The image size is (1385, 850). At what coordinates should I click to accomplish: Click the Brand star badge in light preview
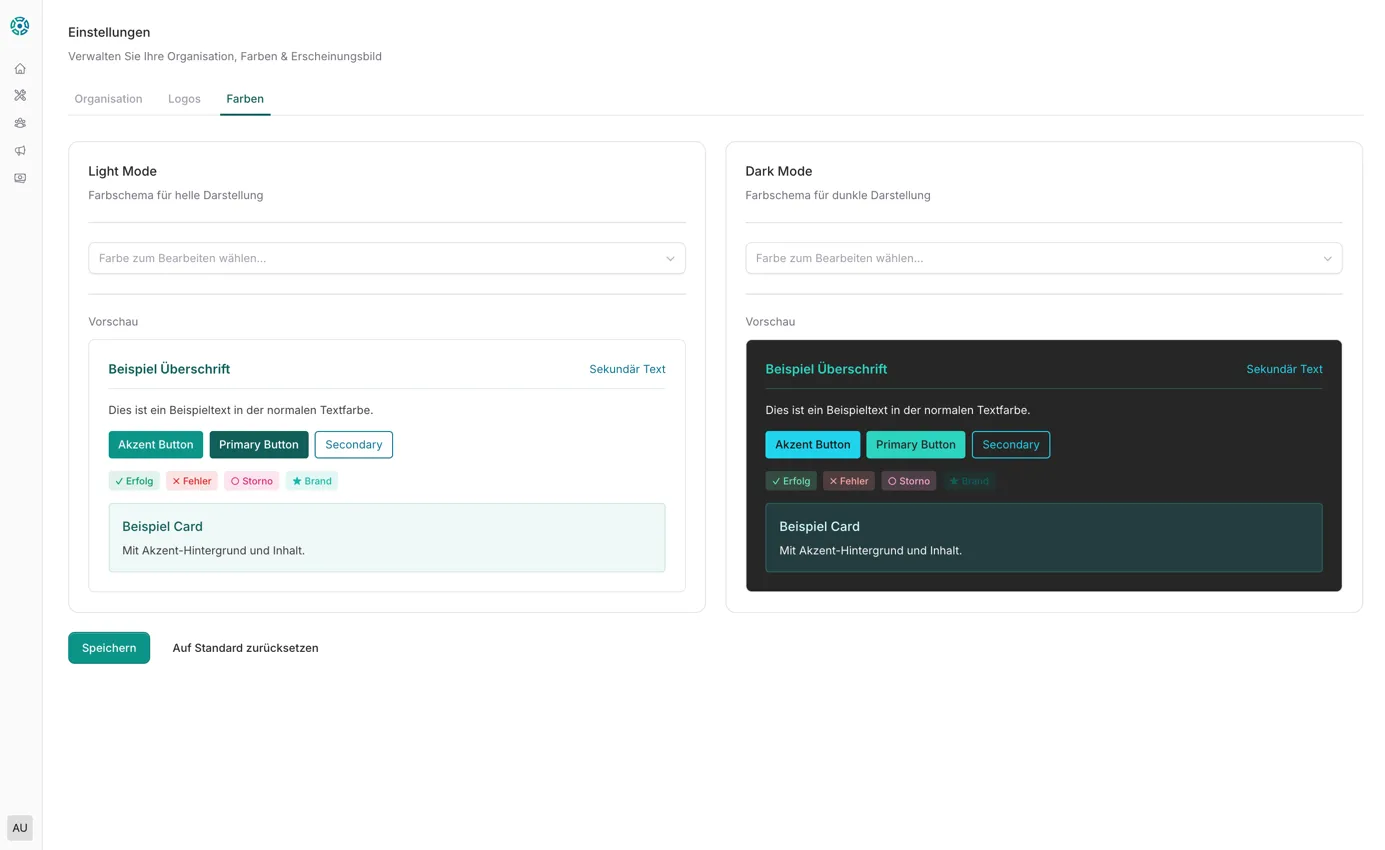click(x=312, y=481)
